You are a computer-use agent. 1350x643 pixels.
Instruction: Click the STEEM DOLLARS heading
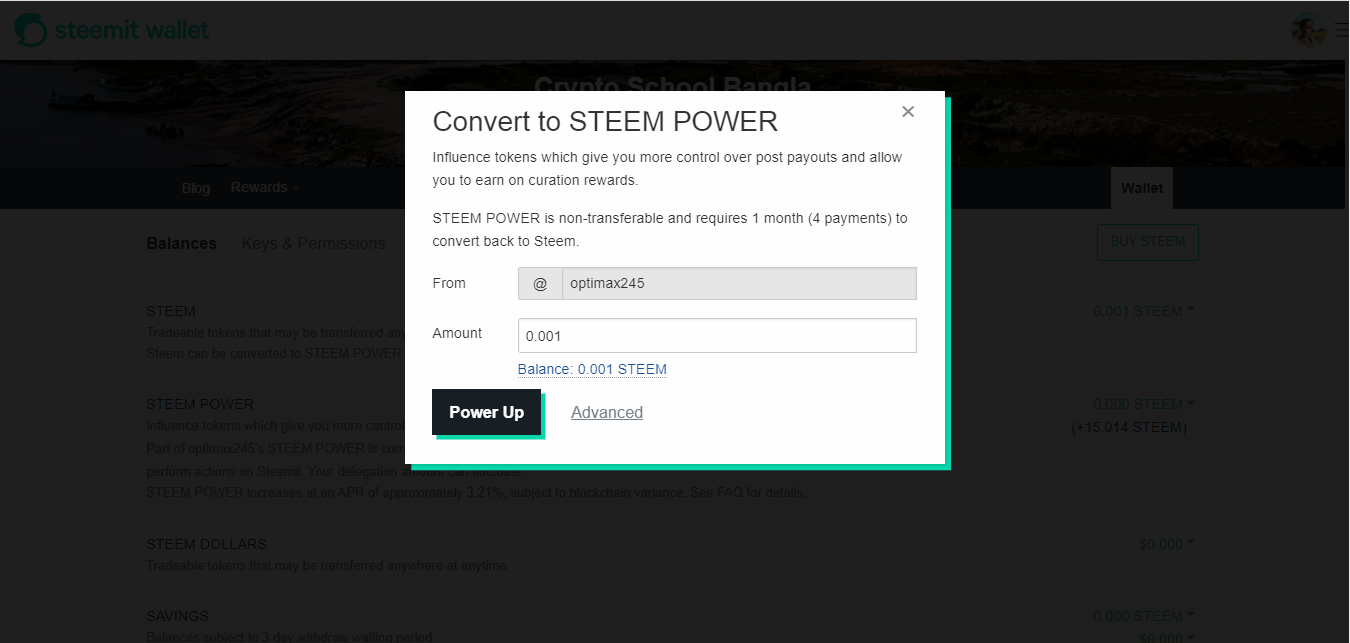click(x=206, y=544)
